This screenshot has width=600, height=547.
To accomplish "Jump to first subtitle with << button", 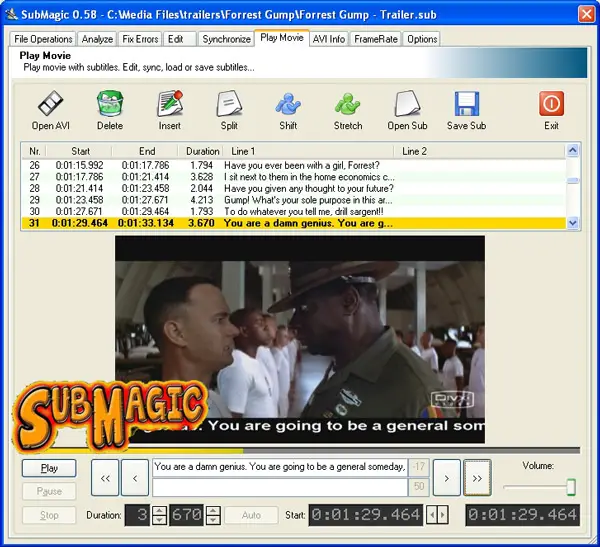I will [x=105, y=478].
